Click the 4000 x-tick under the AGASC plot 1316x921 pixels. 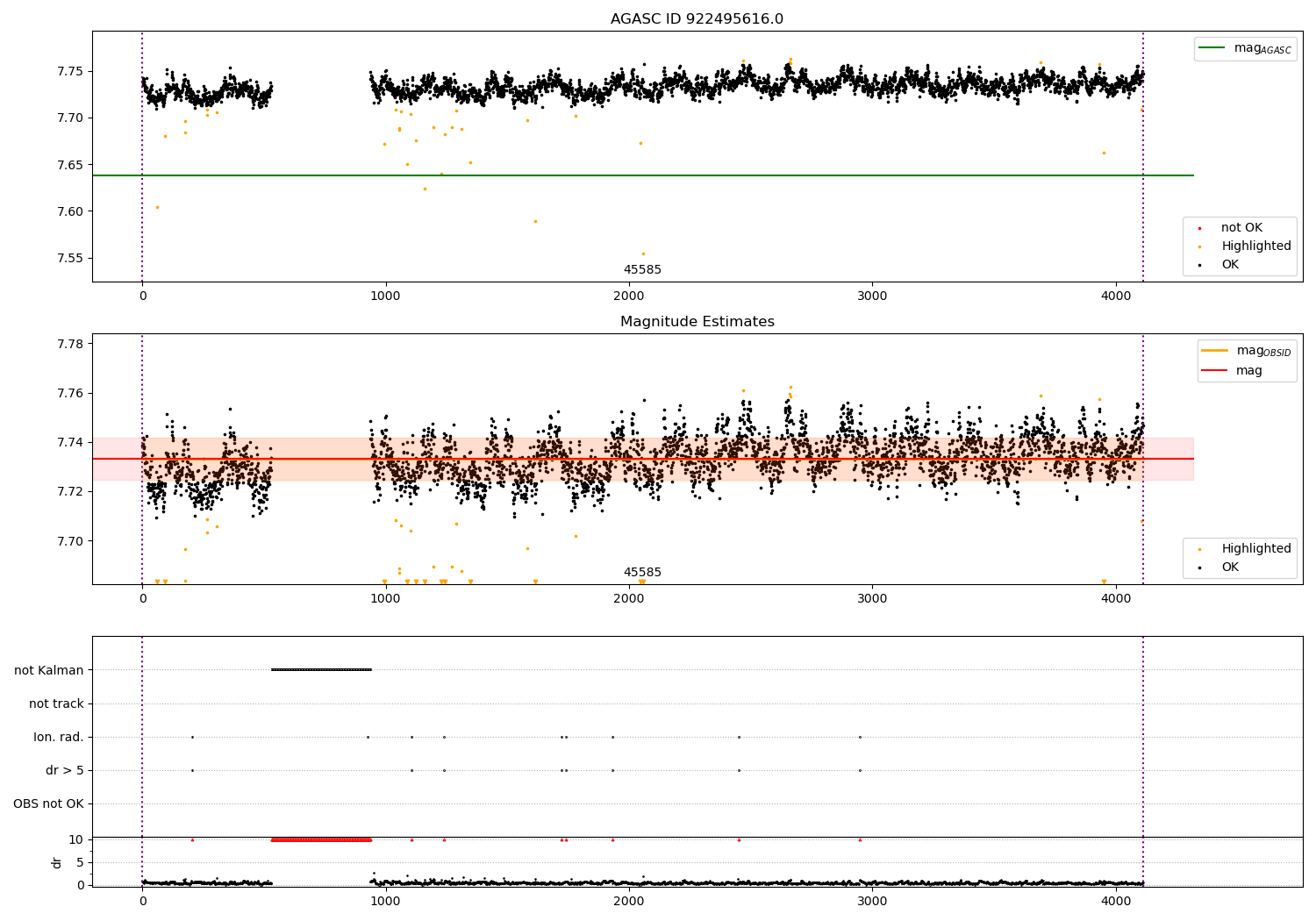[x=1116, y=297]
